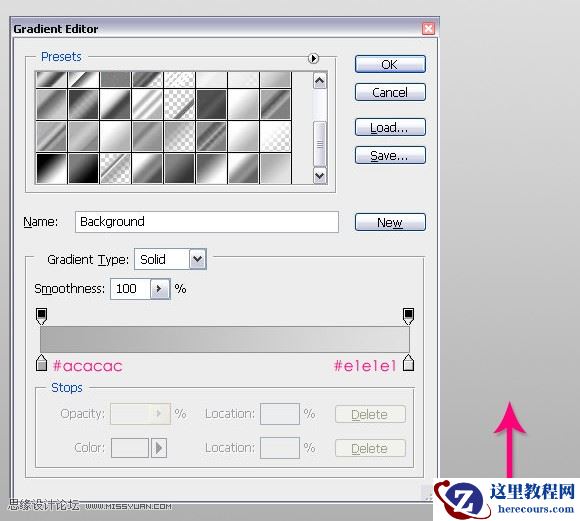Click the presets scrollbar up arrow
This screenshot has width=580, height=521.
click(x=320, y=81)
